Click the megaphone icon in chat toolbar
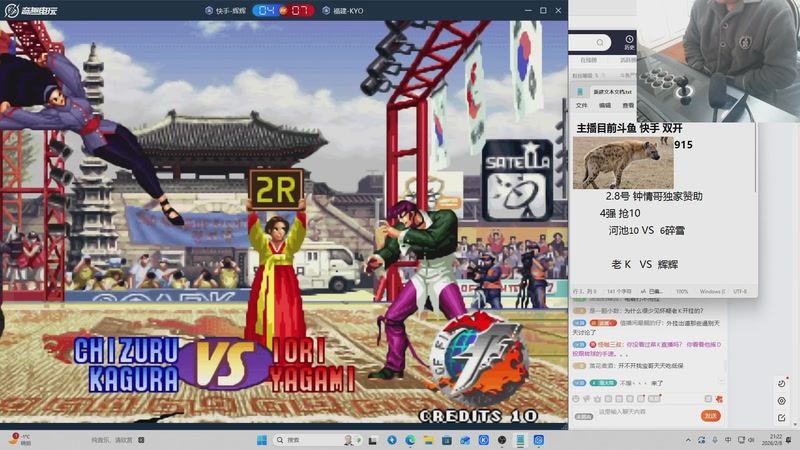 tap(587, 399)
